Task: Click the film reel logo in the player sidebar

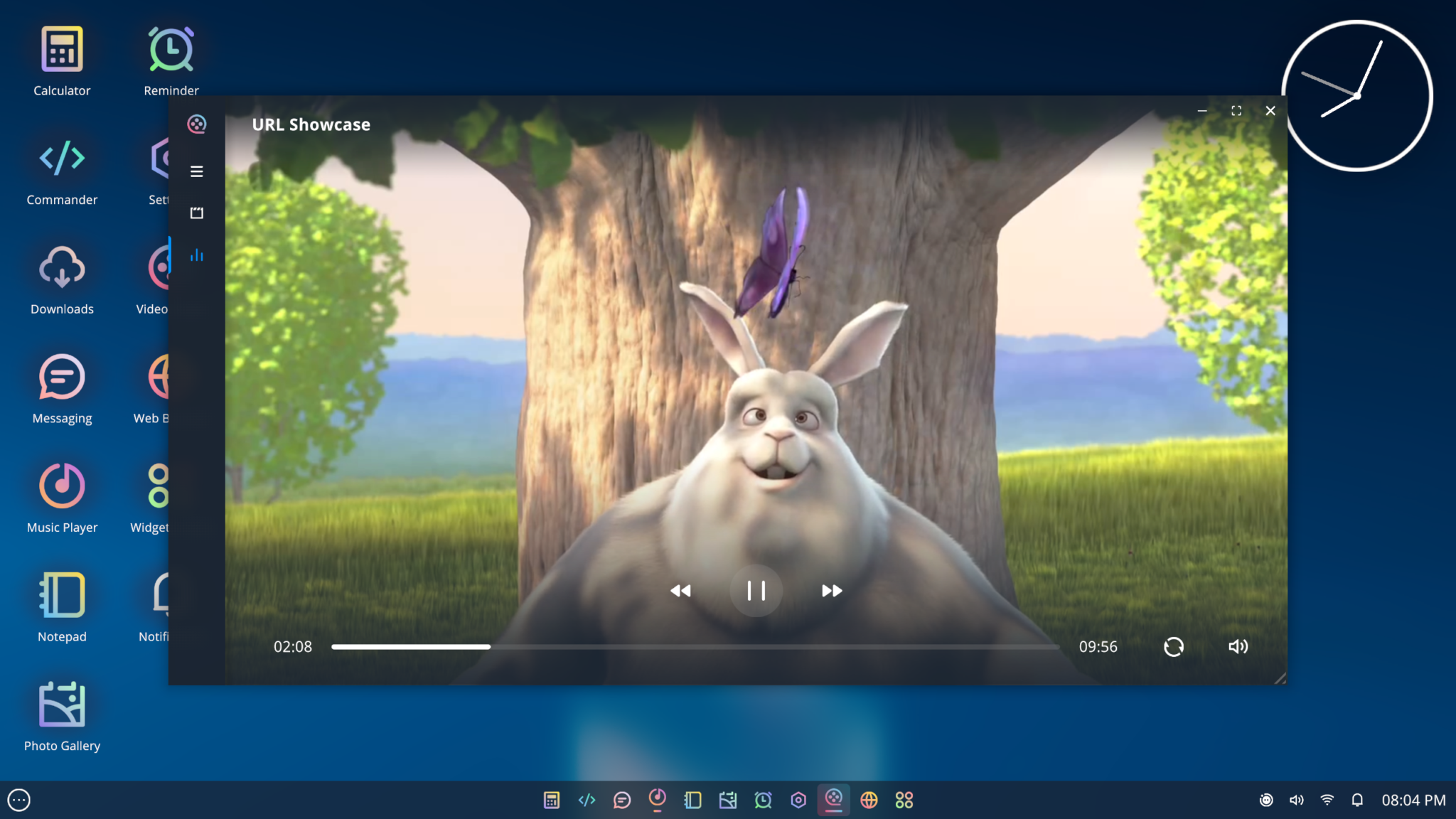Action: 198,124
